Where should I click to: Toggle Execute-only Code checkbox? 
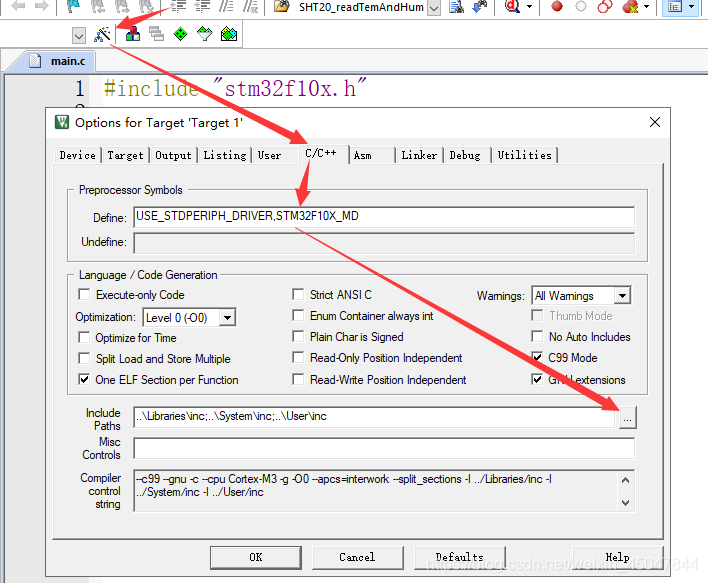coord(84,294)
